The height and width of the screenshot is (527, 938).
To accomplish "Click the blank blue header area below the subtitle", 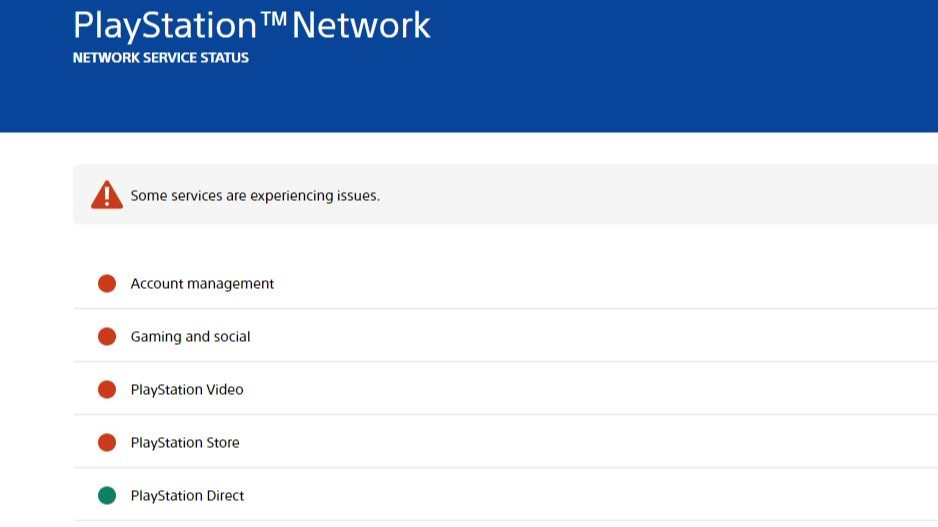I will tap(500, 100).
